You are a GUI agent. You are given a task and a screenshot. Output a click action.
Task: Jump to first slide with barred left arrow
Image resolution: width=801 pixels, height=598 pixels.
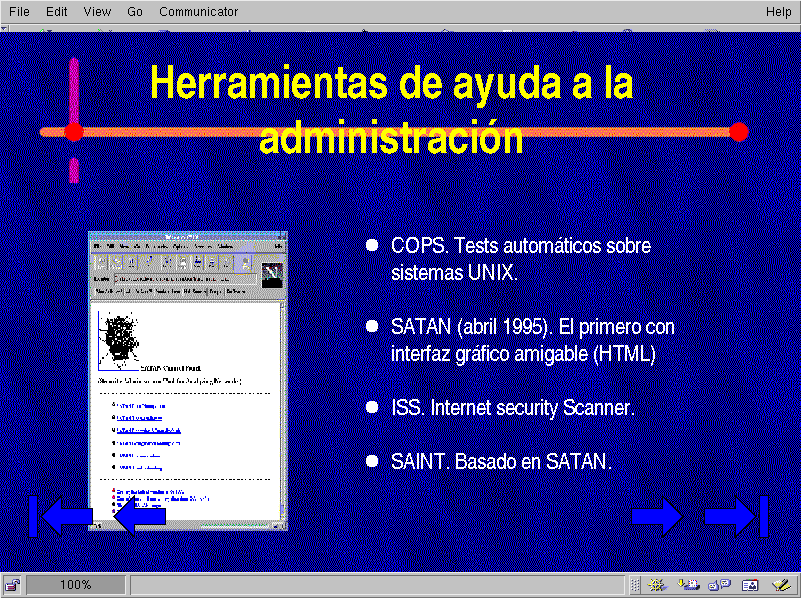(60, 516)
